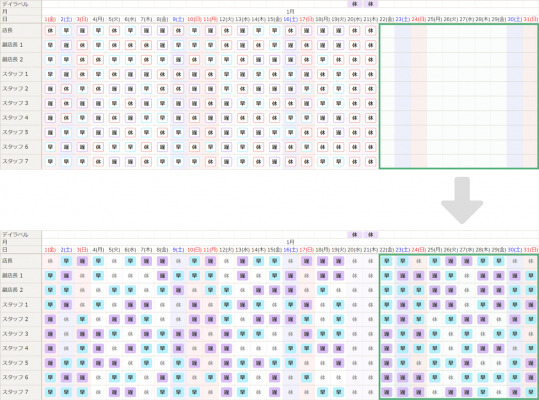The width and height of the screenshot is (539, 400).
Task: Select the スタッフ 3 row header in lower schedule
Action: [21, 334]
